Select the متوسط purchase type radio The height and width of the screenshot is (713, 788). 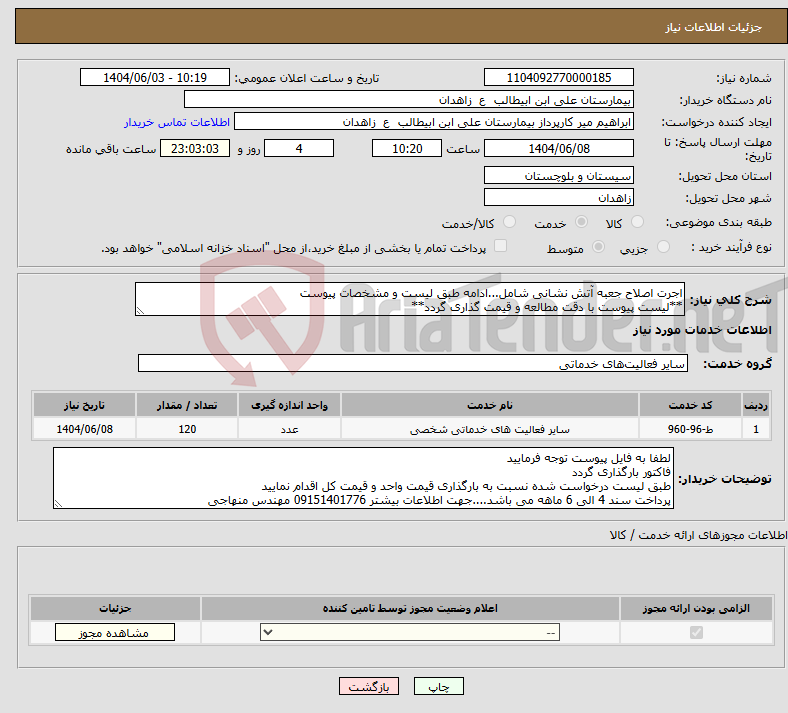(598, 247)
